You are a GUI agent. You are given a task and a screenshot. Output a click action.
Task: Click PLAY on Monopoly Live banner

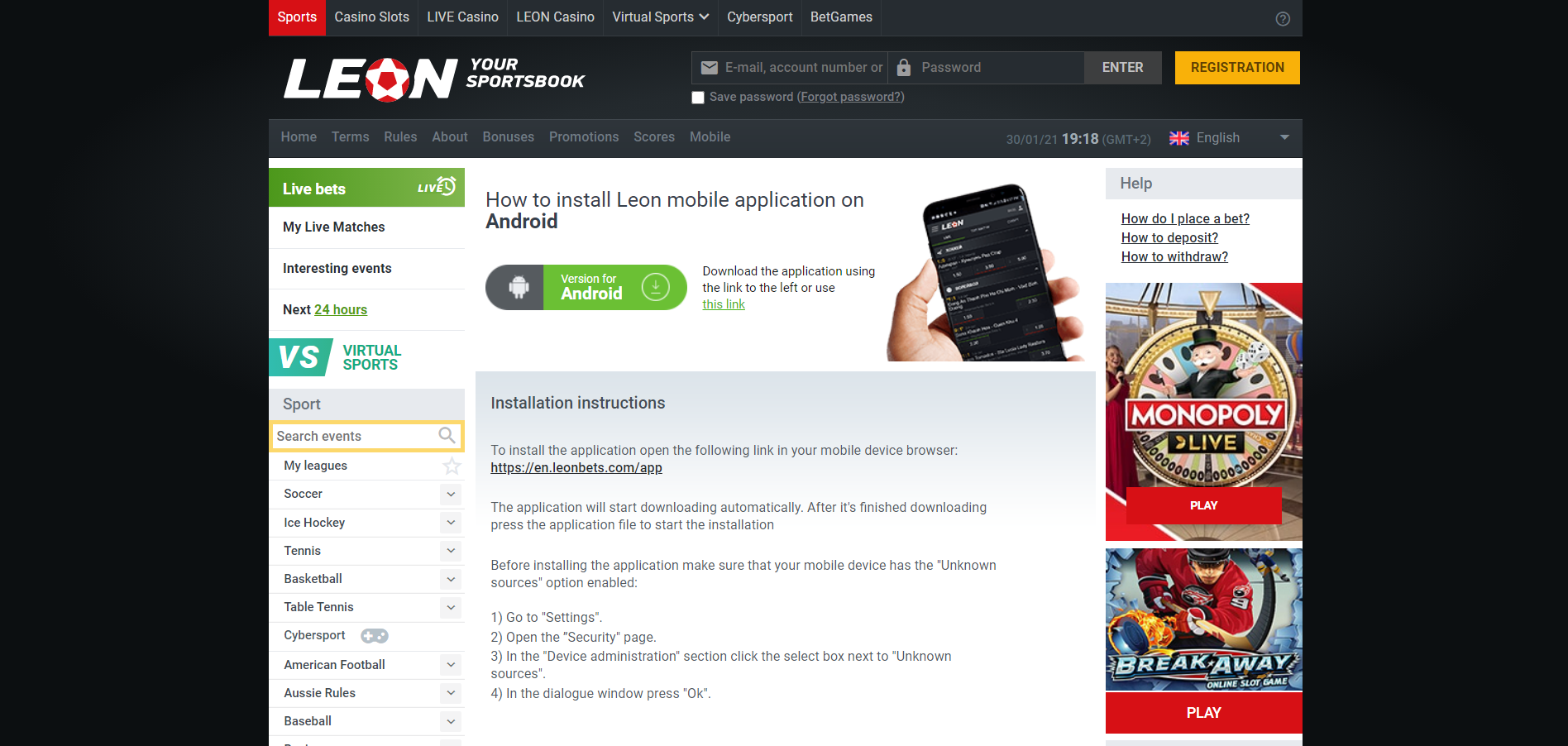1204,505
